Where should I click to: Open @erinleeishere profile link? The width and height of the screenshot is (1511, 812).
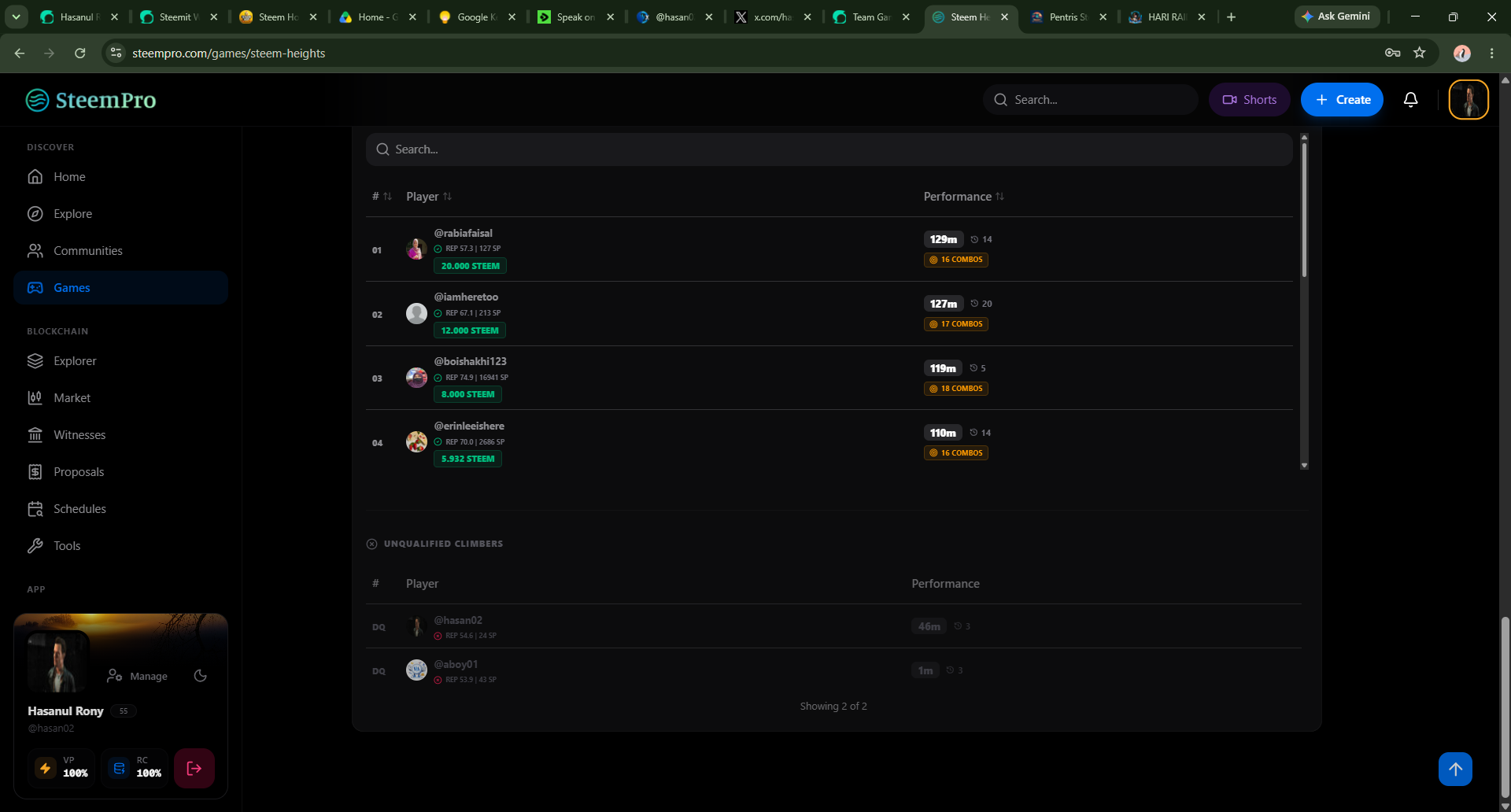pos(469,426)
